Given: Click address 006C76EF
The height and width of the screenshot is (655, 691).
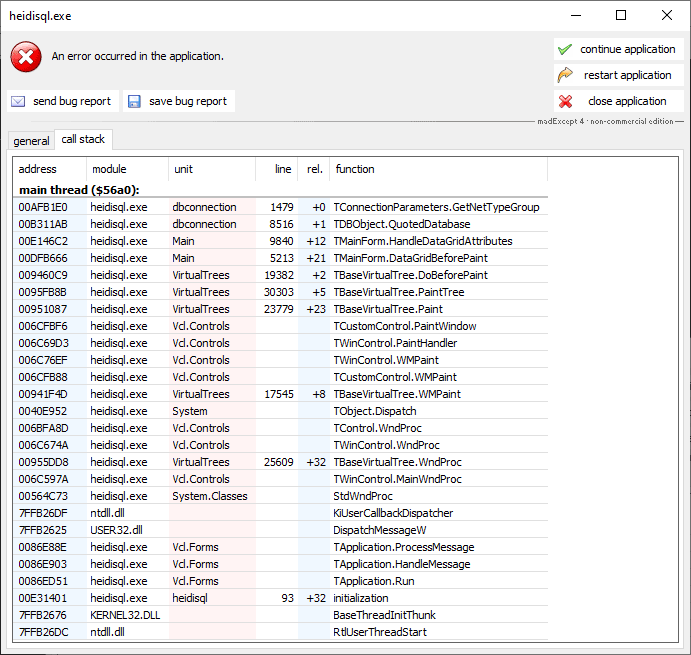Looking at the screenshot, I should pos(43,360).
